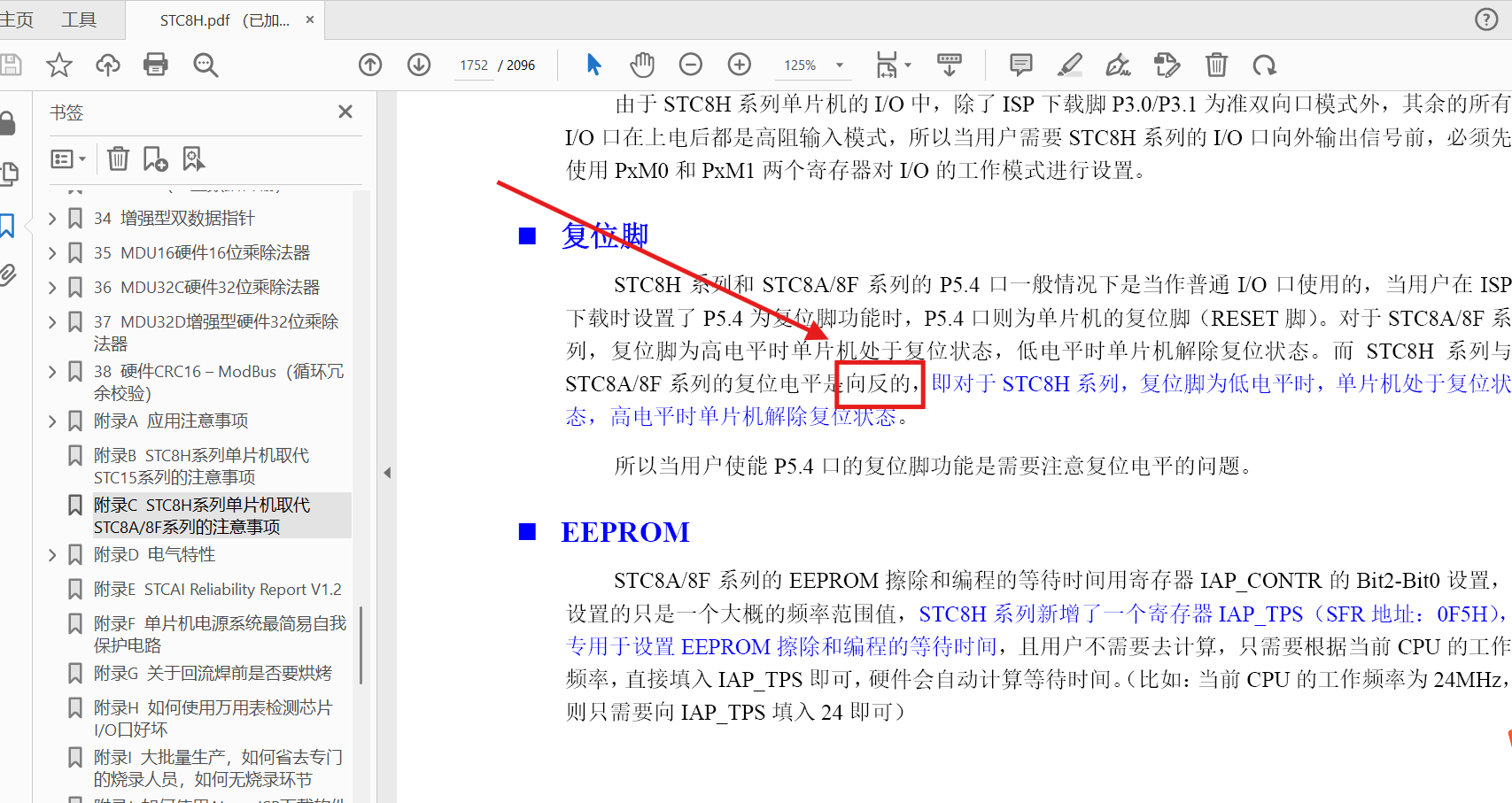Open the page fit options icon
This screenshot has height=803, width=1512.
pyautogui.click(x=892, y=65)
